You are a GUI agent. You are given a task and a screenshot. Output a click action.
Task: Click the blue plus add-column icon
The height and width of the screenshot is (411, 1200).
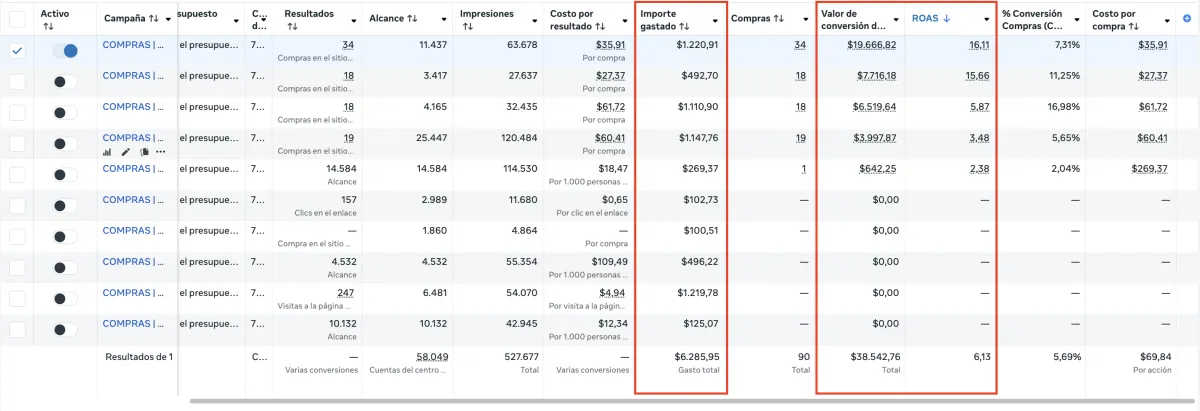point(1187,19)
